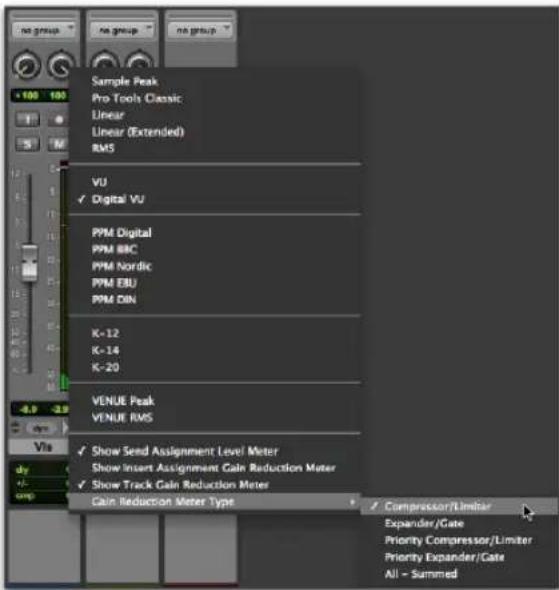Select 'All - Summed' gain reduction type
The image size is (559, 590).
(421, 574)
